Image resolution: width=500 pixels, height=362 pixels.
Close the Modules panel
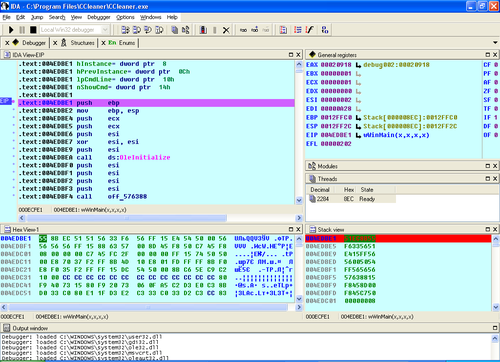495,166
